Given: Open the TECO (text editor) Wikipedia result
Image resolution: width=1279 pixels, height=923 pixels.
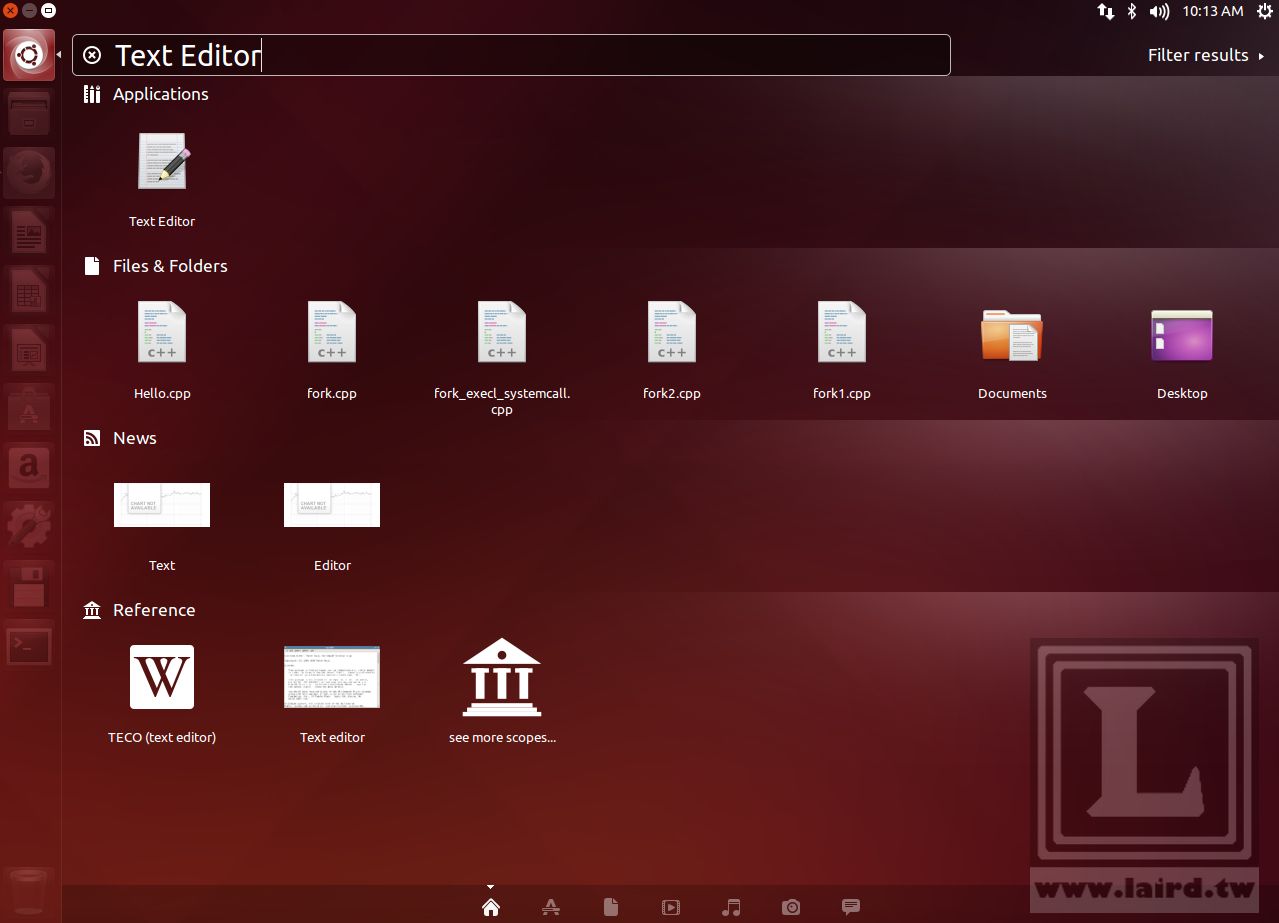Looking at the screenshot, I should [162, 677].
